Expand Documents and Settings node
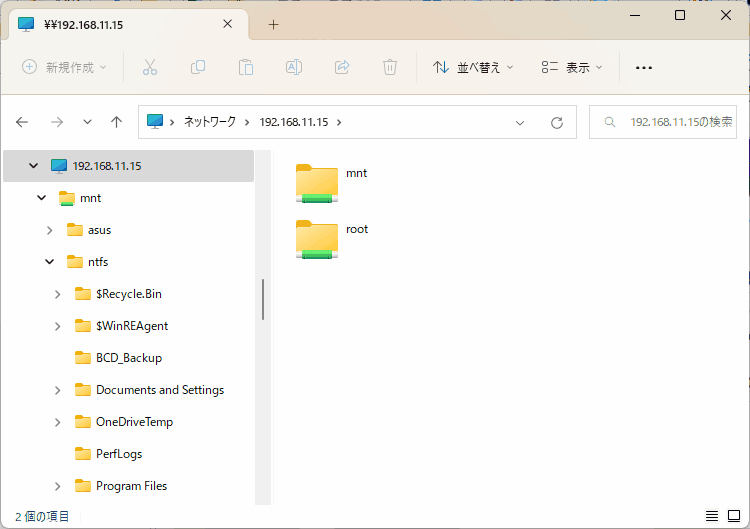 pos(57,390)
